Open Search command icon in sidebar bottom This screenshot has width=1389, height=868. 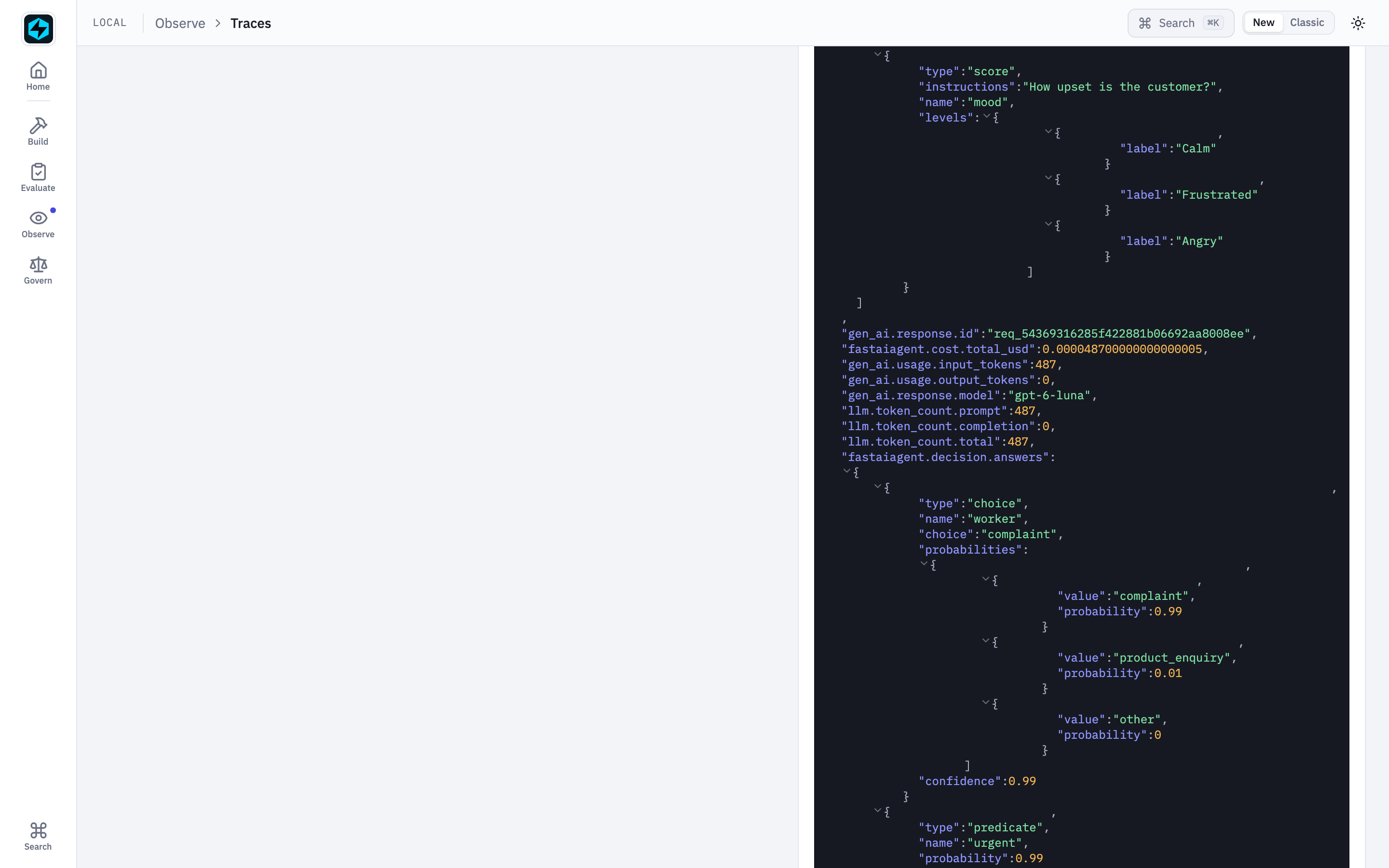tap(38, 837)
